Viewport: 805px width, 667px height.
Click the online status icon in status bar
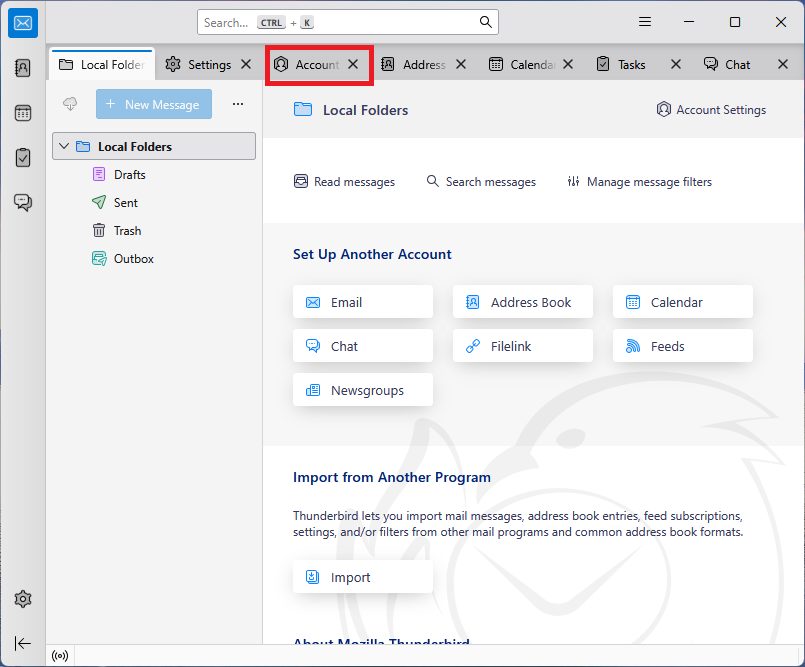[60, 656]
